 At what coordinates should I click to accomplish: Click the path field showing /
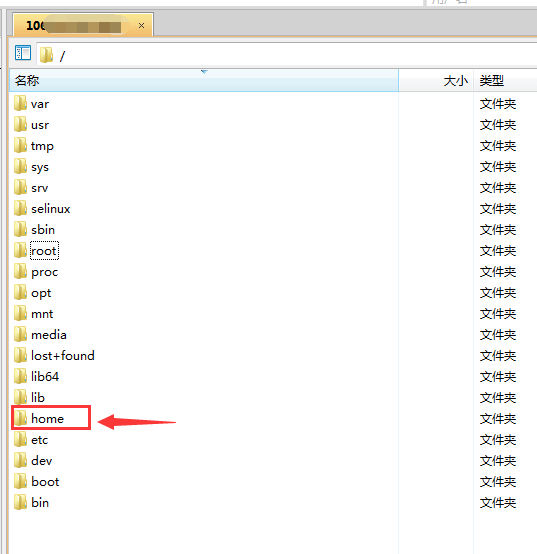[287, 55]
